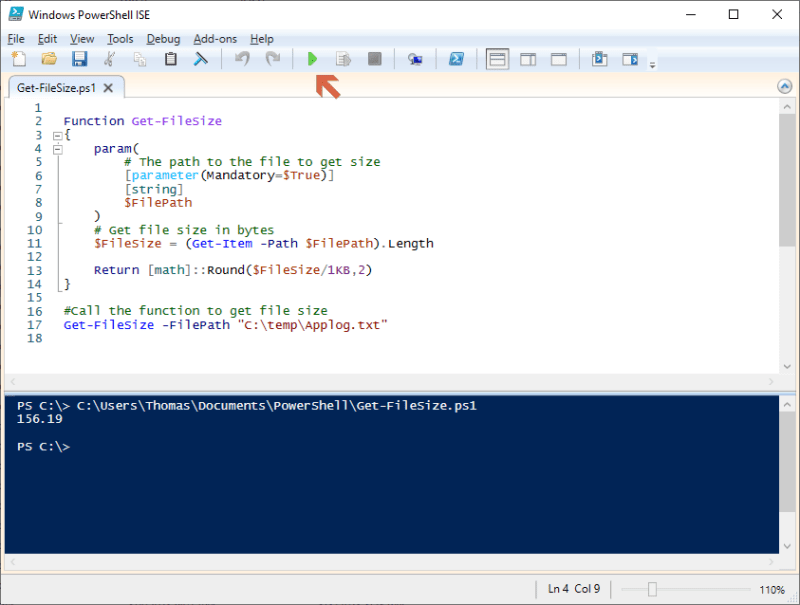Collapse the script pane with round arrow
This screenshot has width=800, height=605.
click(785, 87)
